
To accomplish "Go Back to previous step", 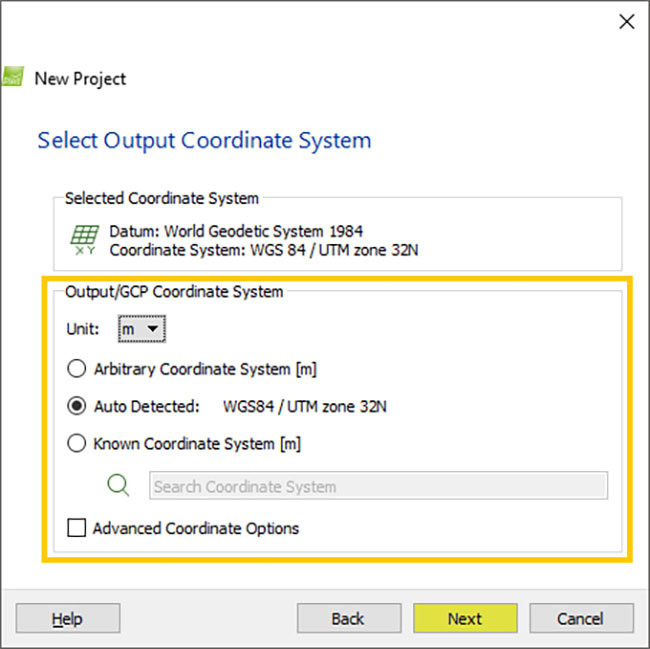I will [x=349, y=618].
